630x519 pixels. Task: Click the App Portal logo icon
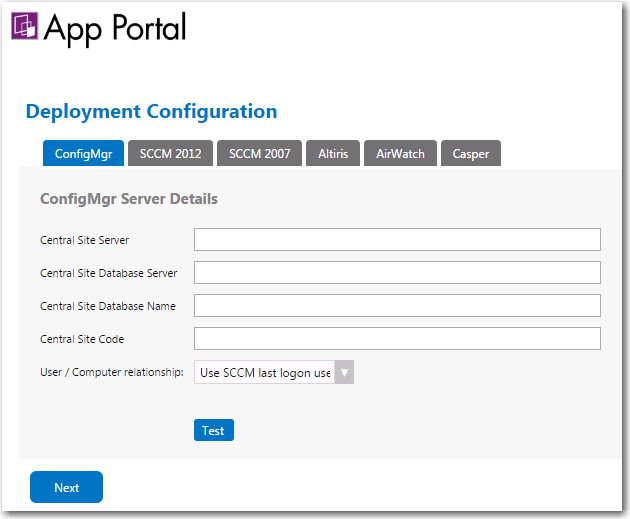point(25,26)
